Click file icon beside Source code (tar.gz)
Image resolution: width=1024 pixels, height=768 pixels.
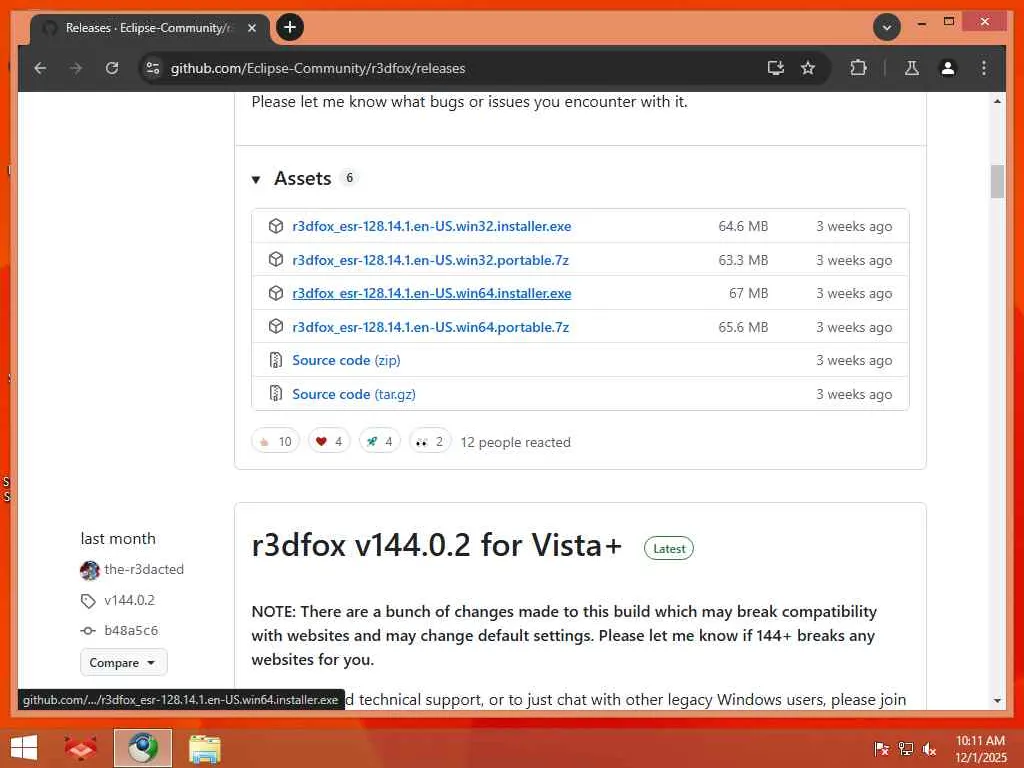point(276,394)
